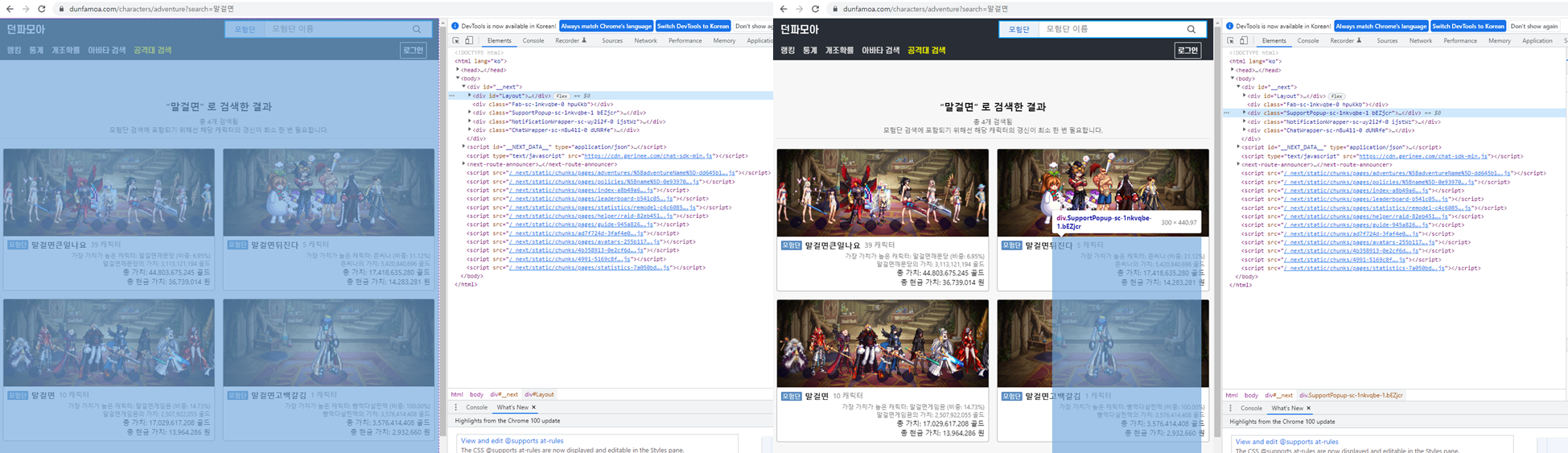This screenshot has height=453, width=1568.
Task: Select the Elements tab in right DevTools
Action: pos(1274,40)
